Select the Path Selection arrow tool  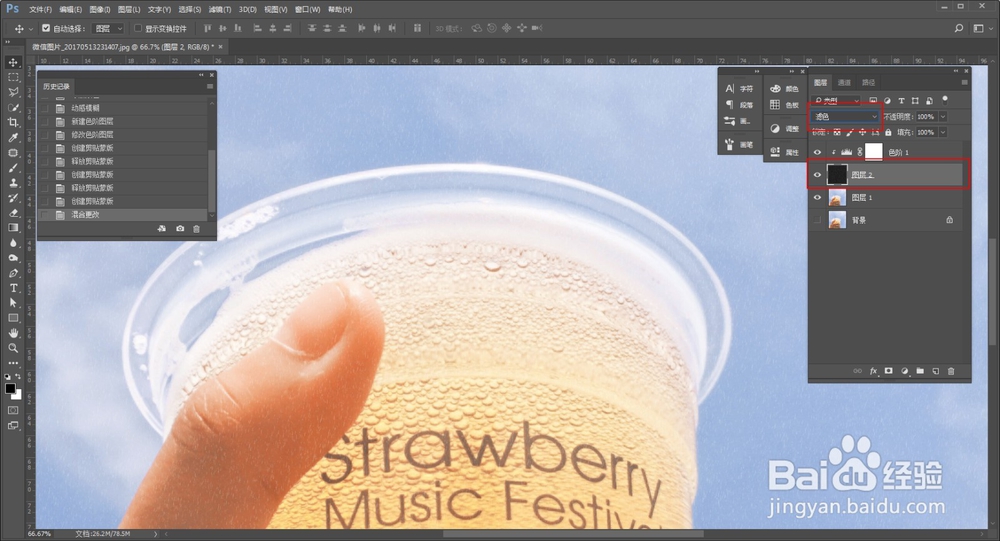pyautogui.click(x=13, y=303)
